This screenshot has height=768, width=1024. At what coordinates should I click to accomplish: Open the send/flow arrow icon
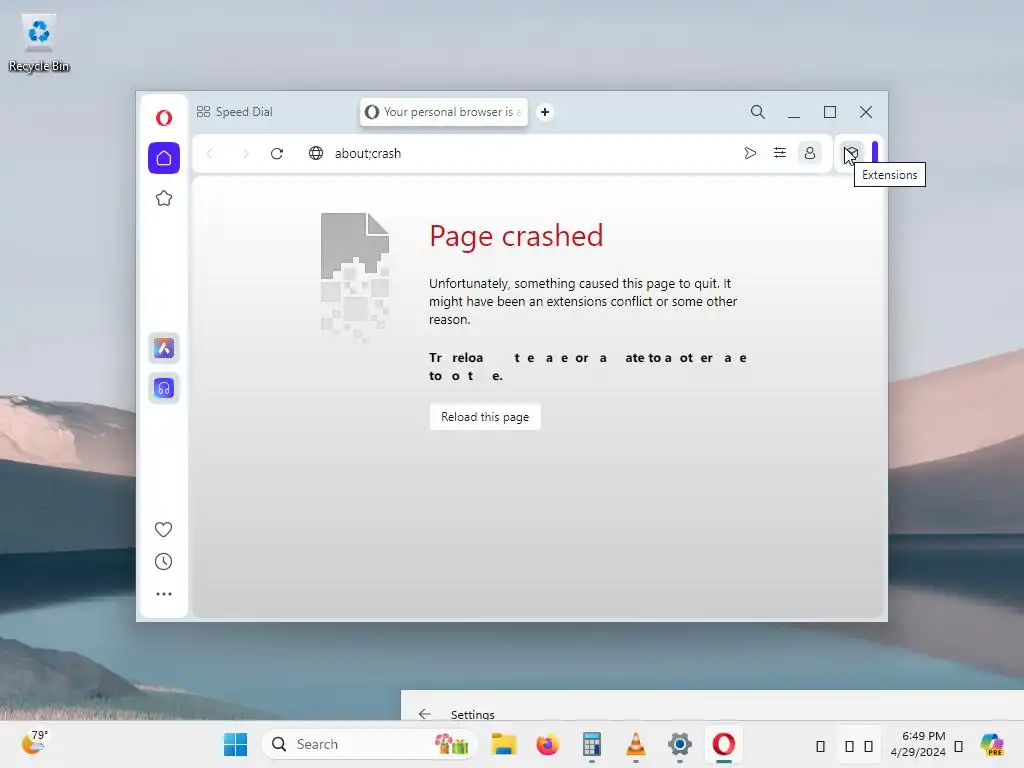pos(750,153)
